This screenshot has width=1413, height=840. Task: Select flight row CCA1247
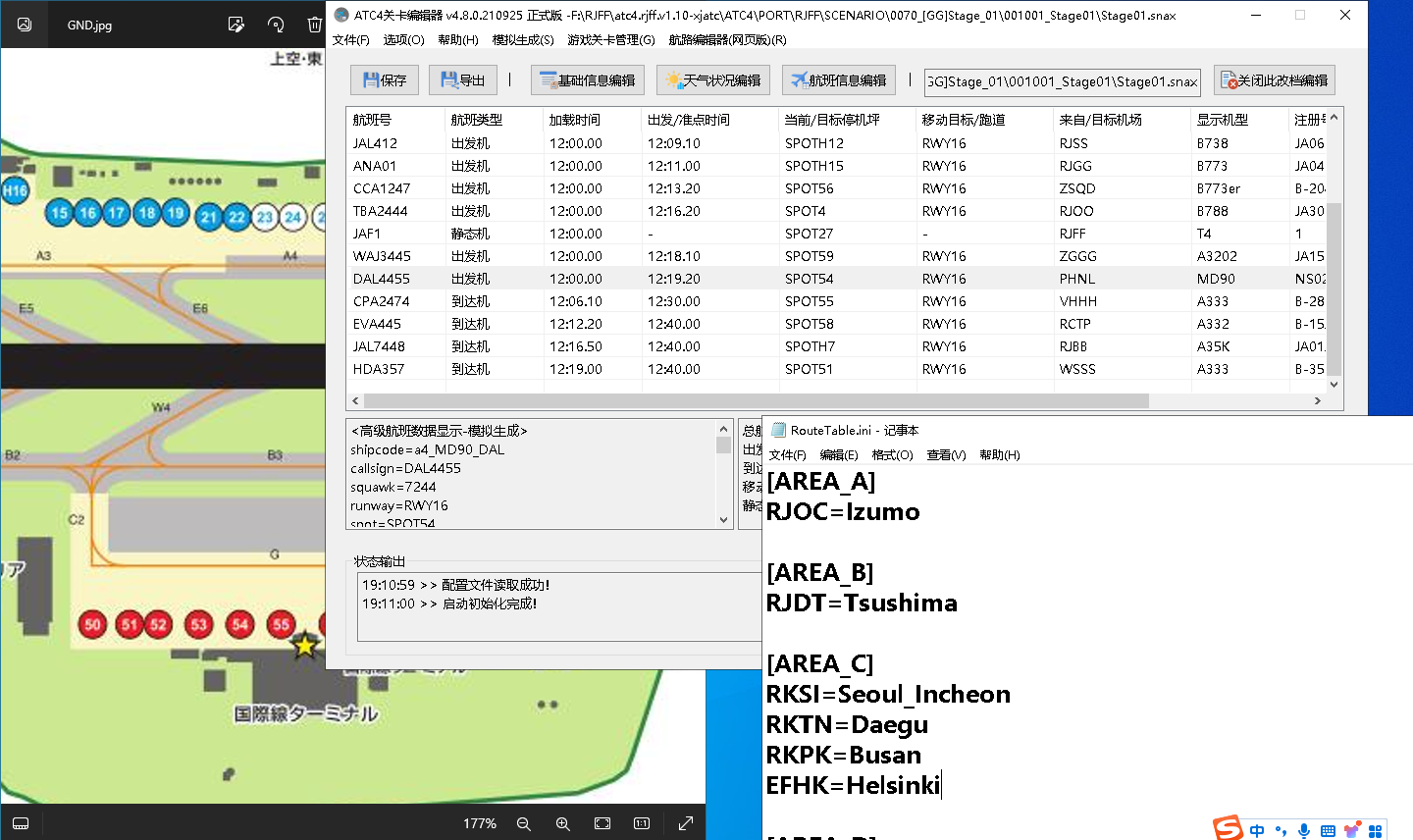[x=837, y=188]
